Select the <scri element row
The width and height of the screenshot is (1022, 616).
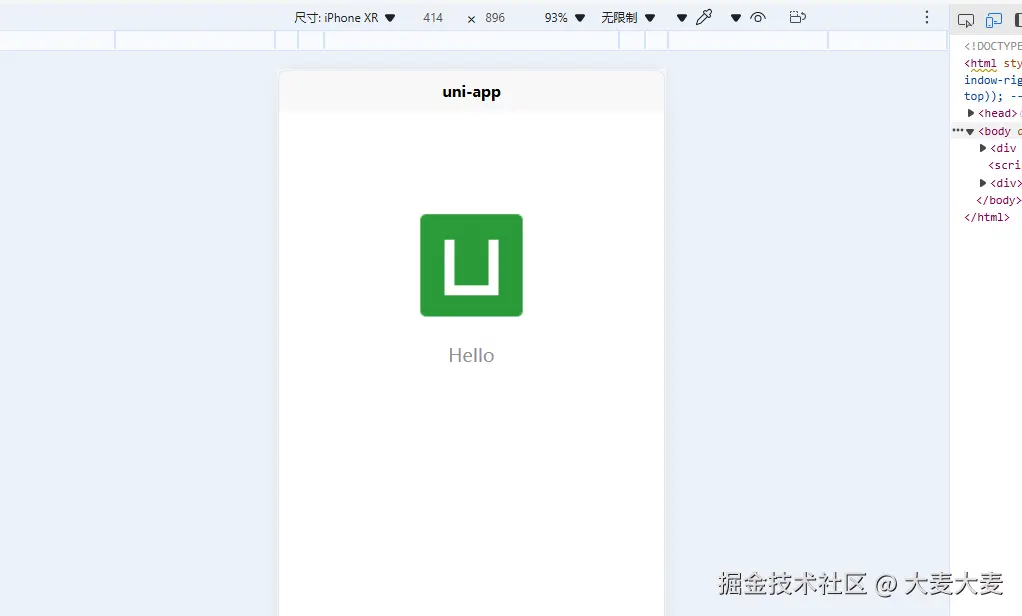[x=1004, y=166]
